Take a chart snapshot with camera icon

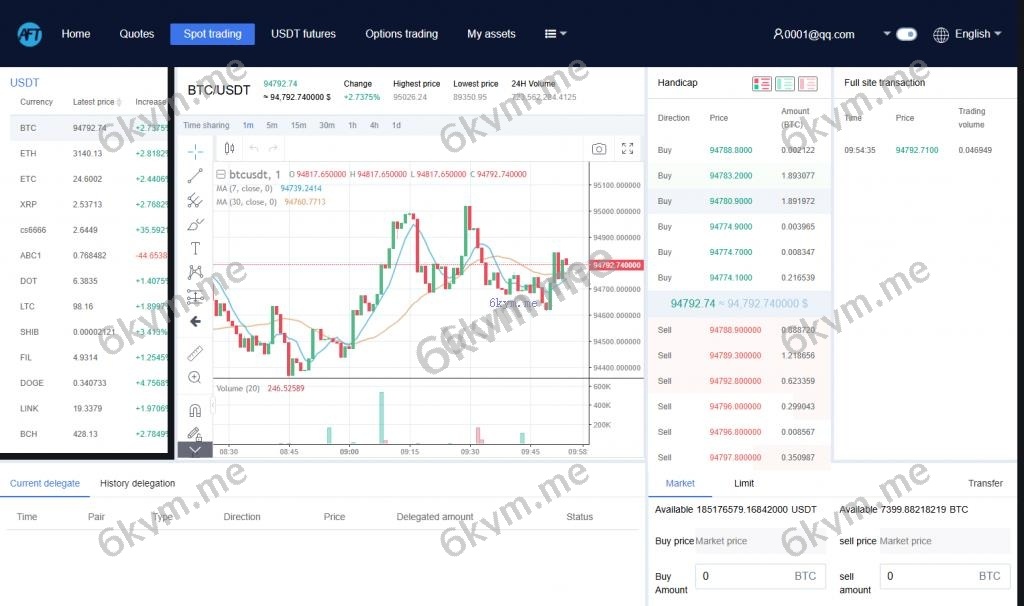coord(598,149)
